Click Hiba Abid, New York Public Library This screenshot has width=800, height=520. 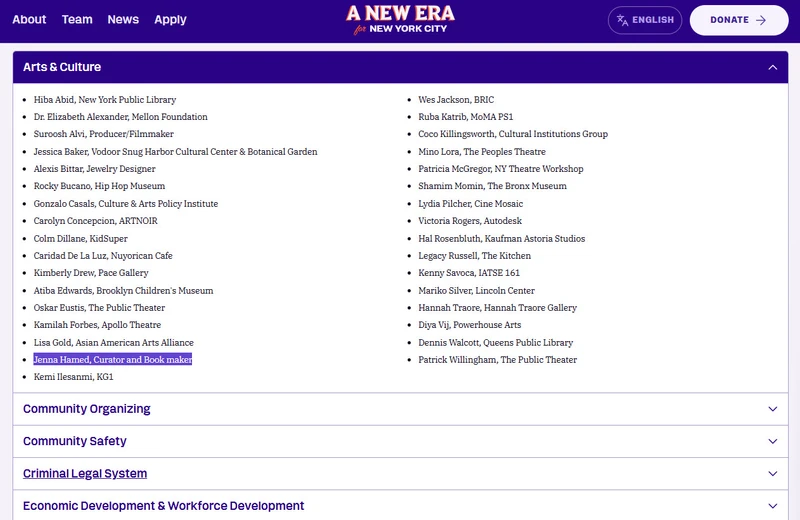(105, 100)
